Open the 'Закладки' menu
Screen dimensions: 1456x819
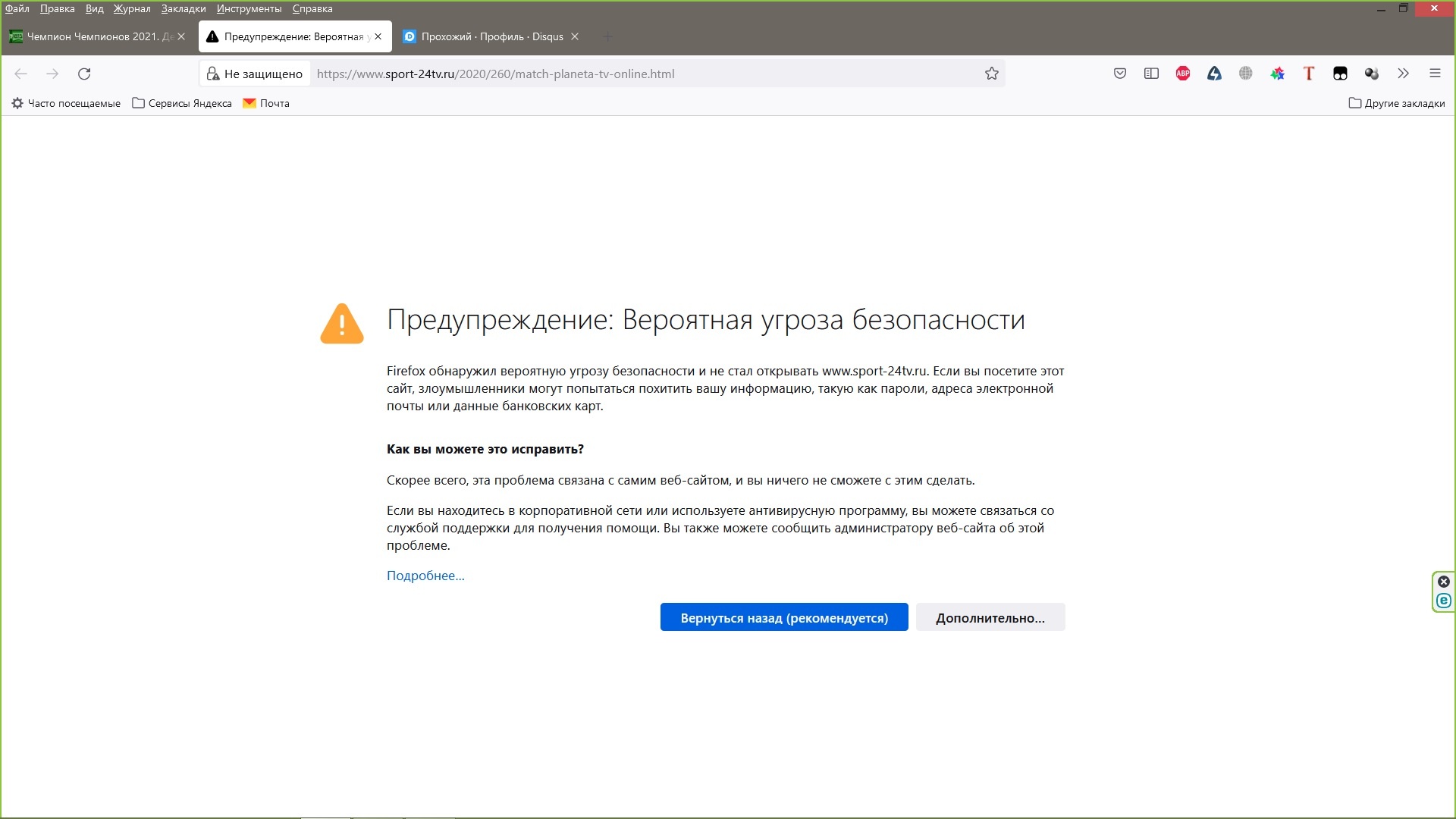tap(184, 8)
